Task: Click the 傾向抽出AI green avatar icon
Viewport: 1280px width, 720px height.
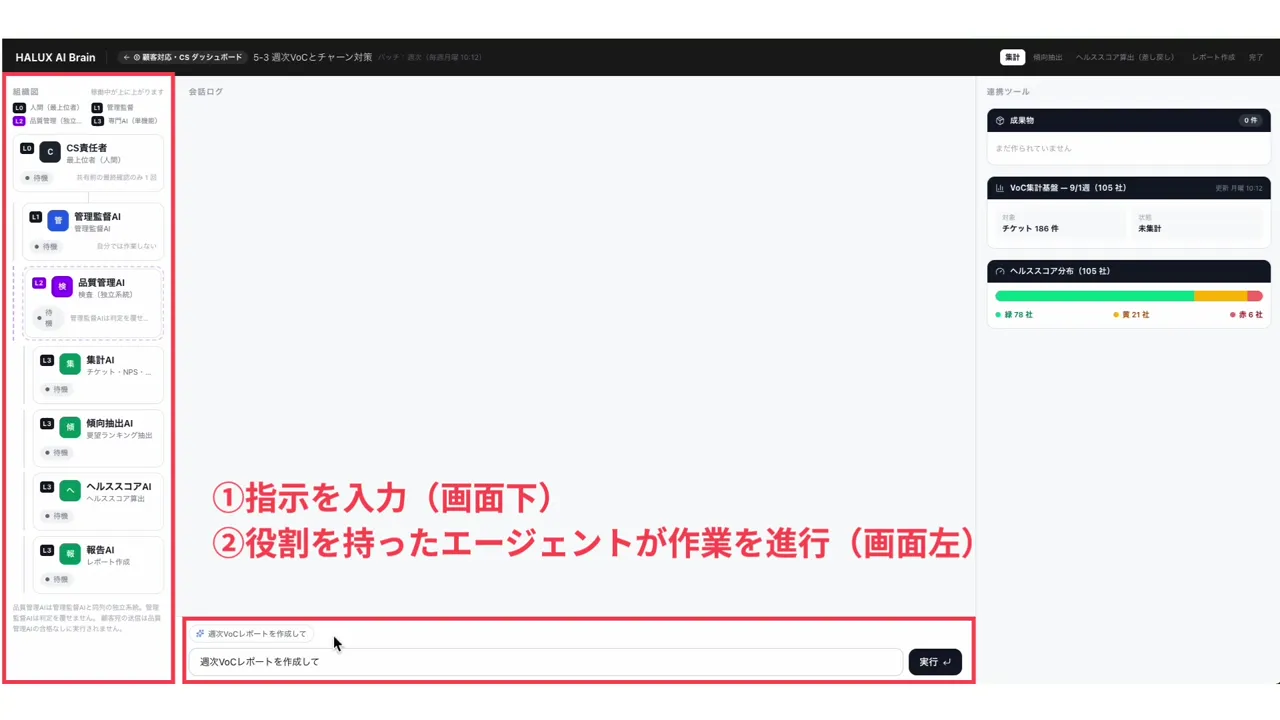Action: [70, 427]
